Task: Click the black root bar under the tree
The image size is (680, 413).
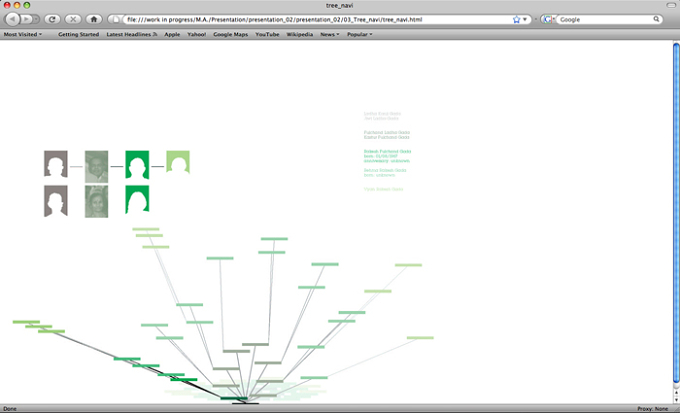Action: pyautogui.click(x=245, y=403)
